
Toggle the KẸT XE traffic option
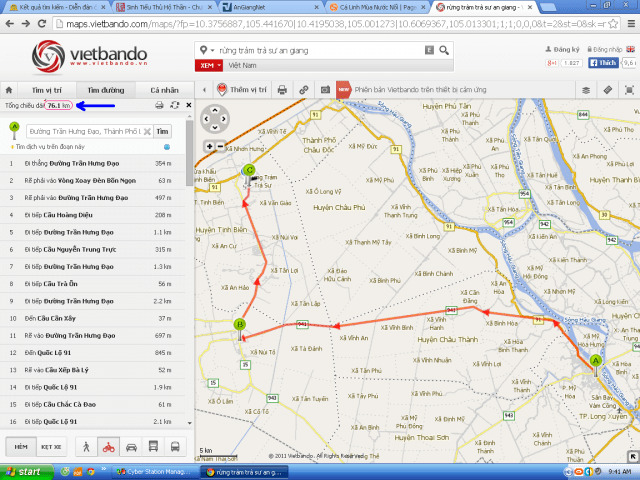tap(51, 447)
